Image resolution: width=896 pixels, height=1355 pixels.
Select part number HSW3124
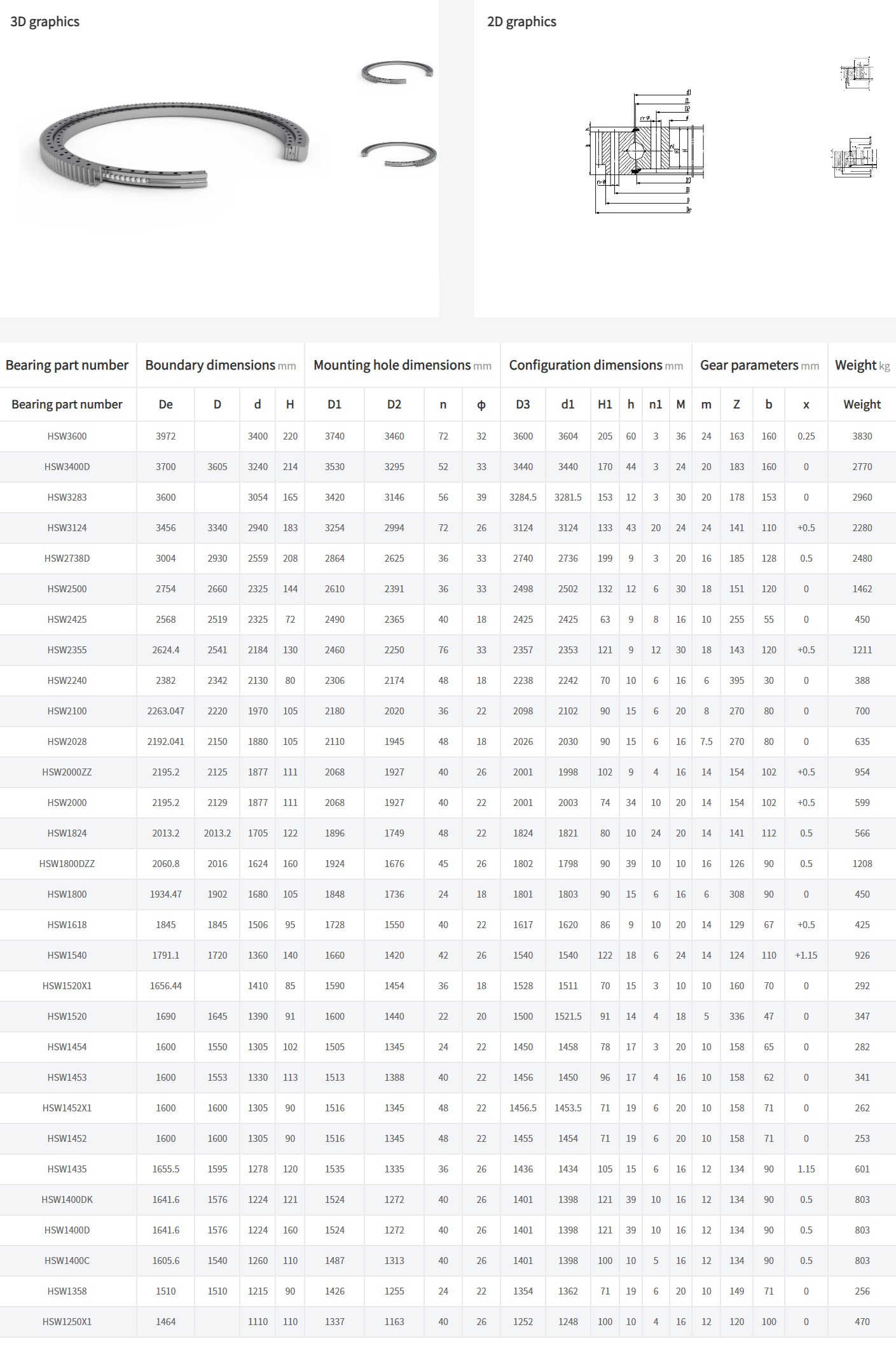[x=67, y=528]
